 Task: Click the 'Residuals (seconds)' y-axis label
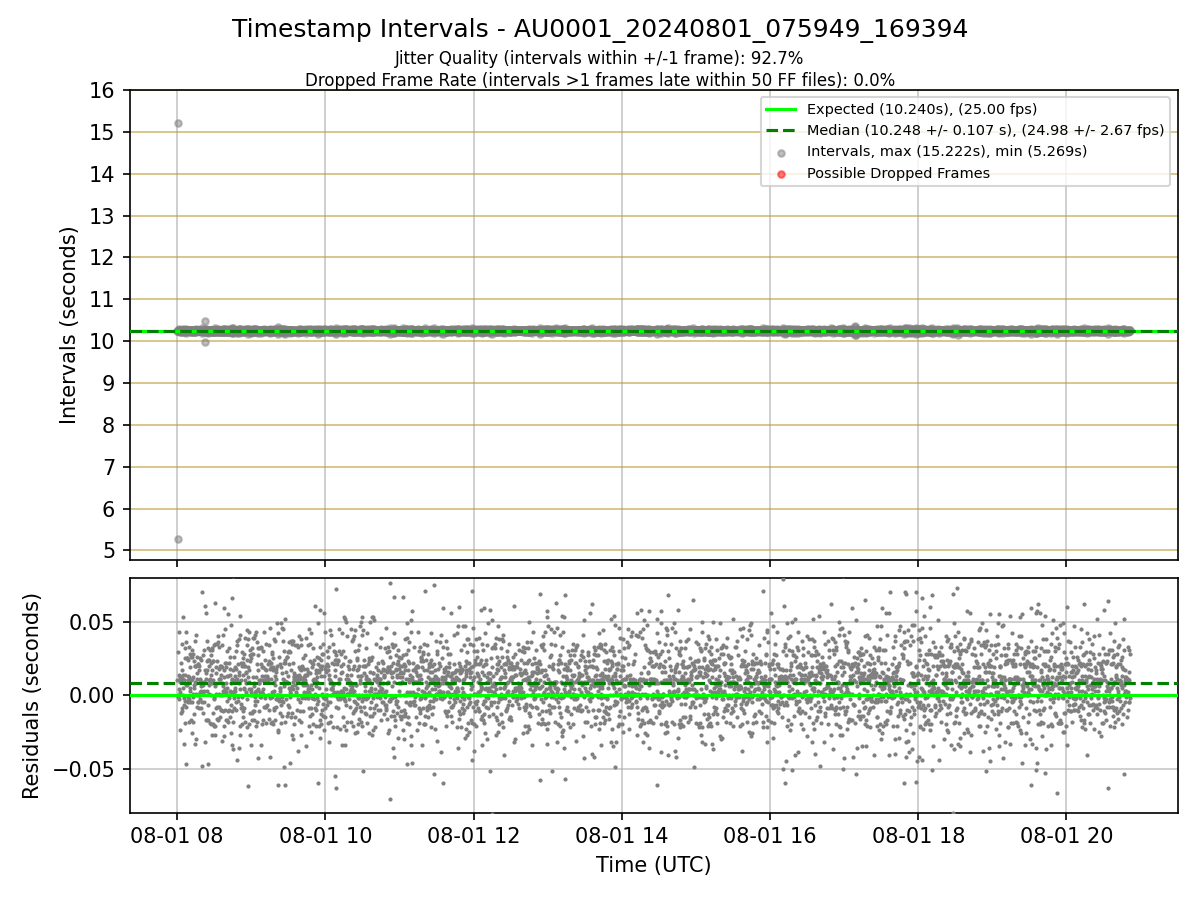(31, 696)
